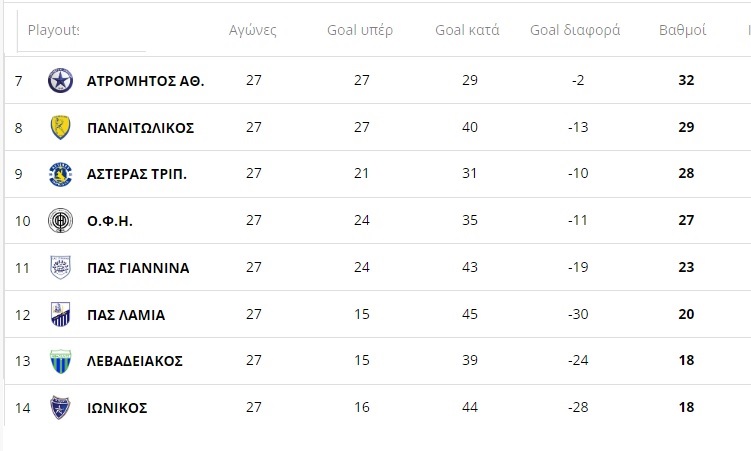Select the Playouts tab
Image resolution: width=751 pixels, height=451 pixels.
point(54,31)
